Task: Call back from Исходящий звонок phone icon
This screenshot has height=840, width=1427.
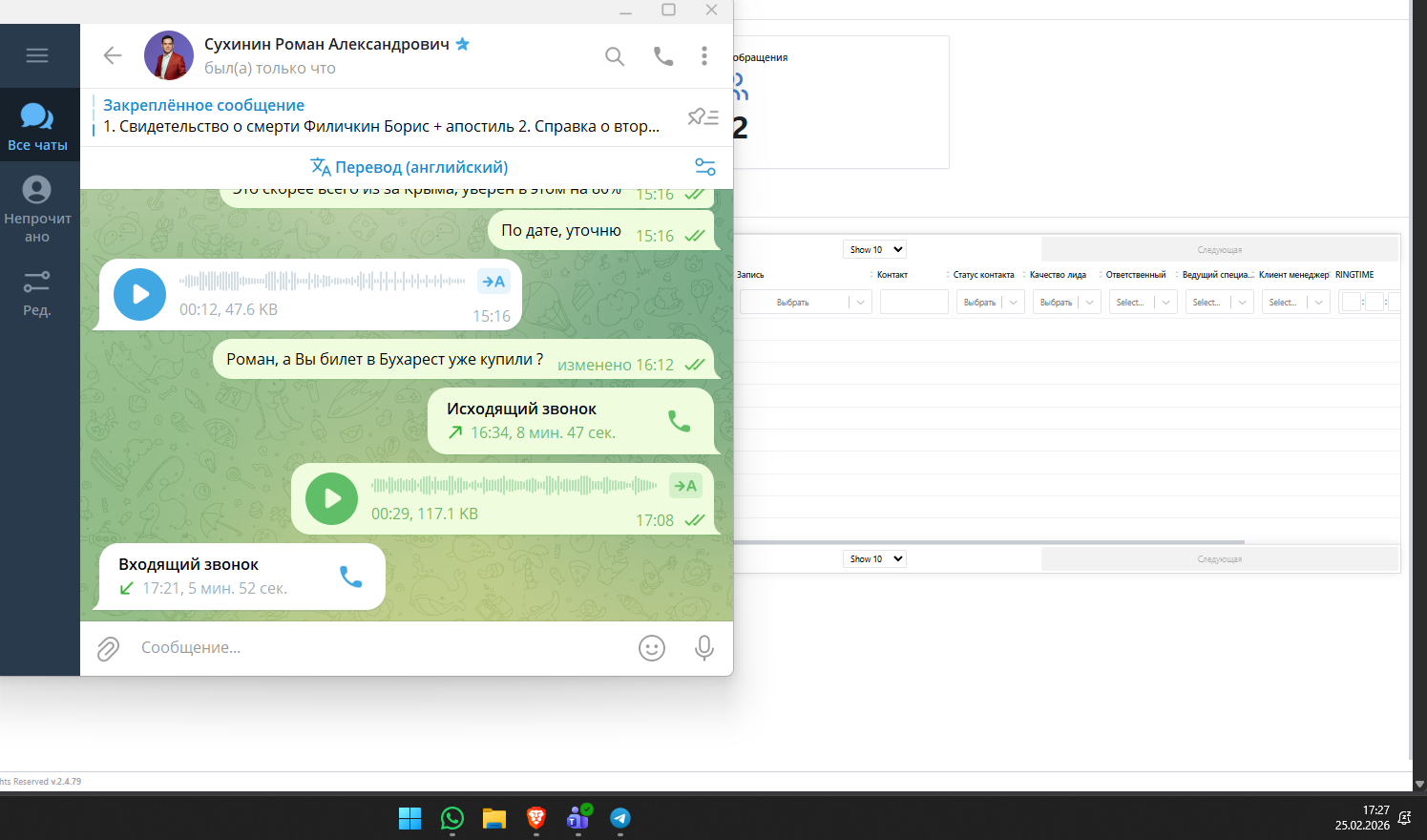Action: pyautogui.click(x=679, y=421)
